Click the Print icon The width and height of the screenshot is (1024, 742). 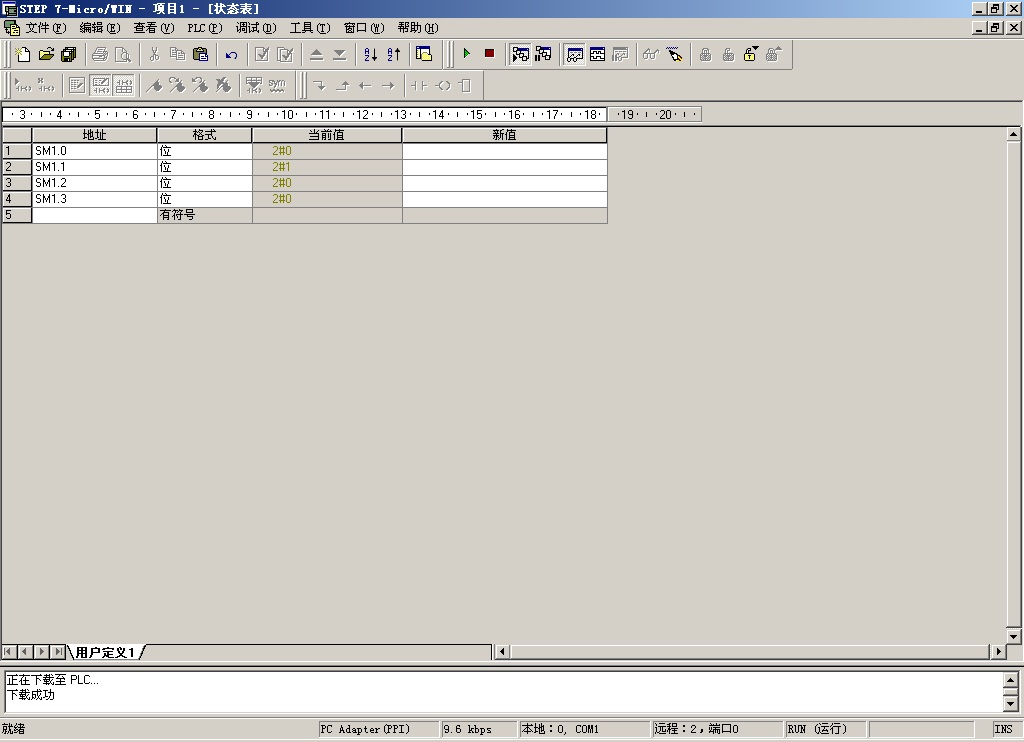(100, 54)
